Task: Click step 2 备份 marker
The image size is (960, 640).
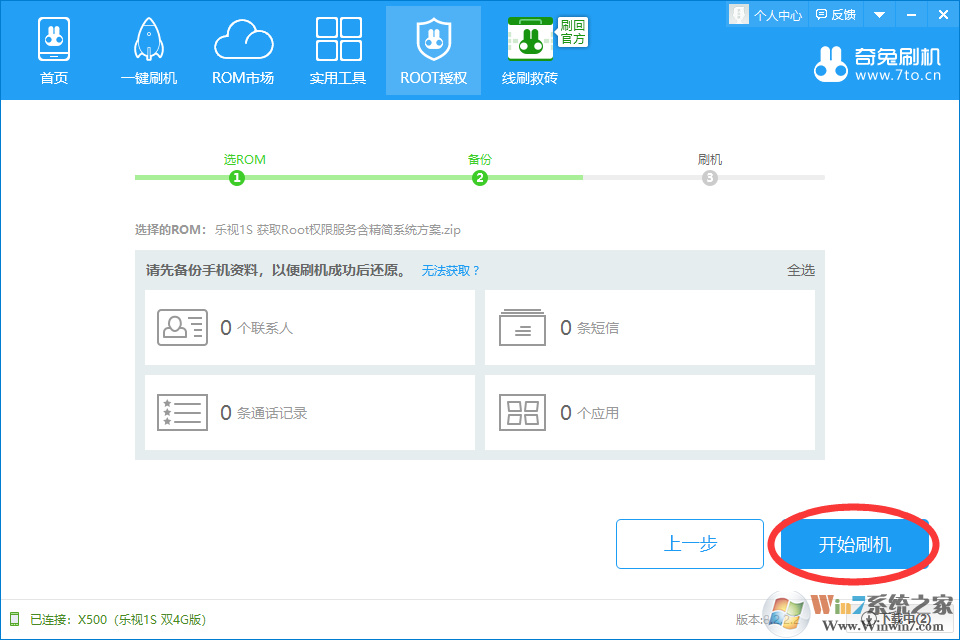Action: coord(479,178)
